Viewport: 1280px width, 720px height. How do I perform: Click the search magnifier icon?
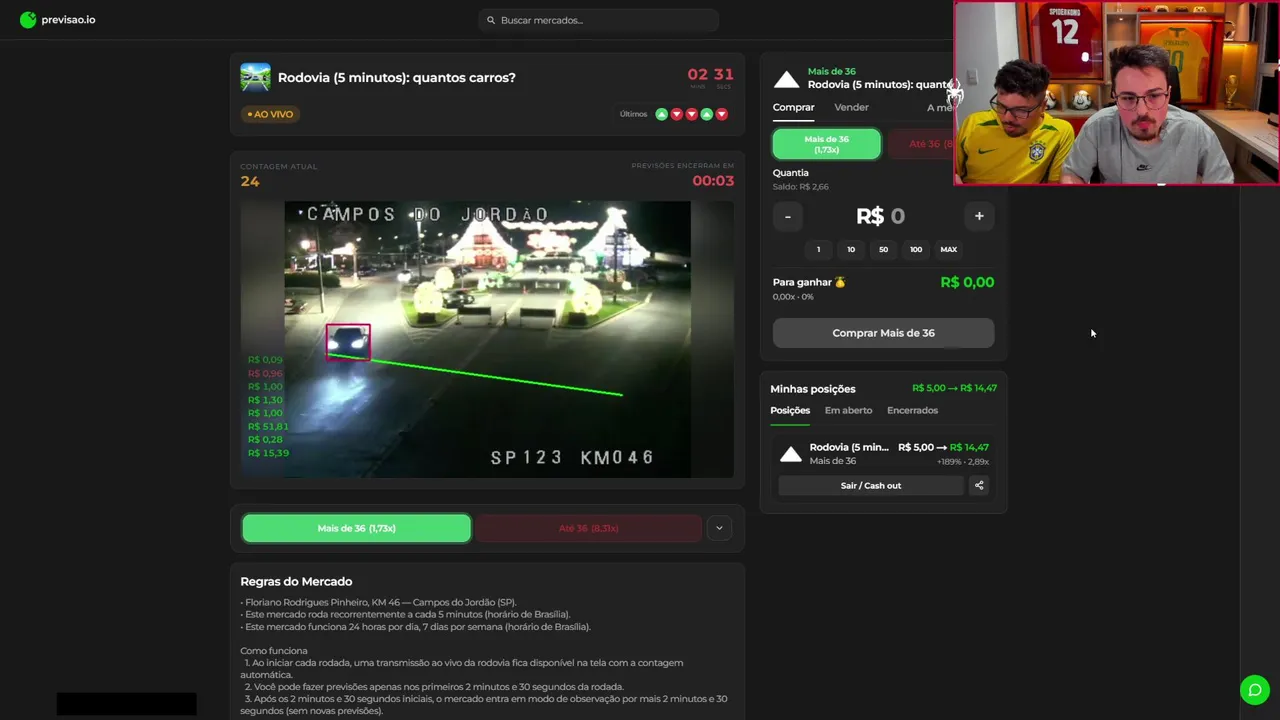pos(491,20)
